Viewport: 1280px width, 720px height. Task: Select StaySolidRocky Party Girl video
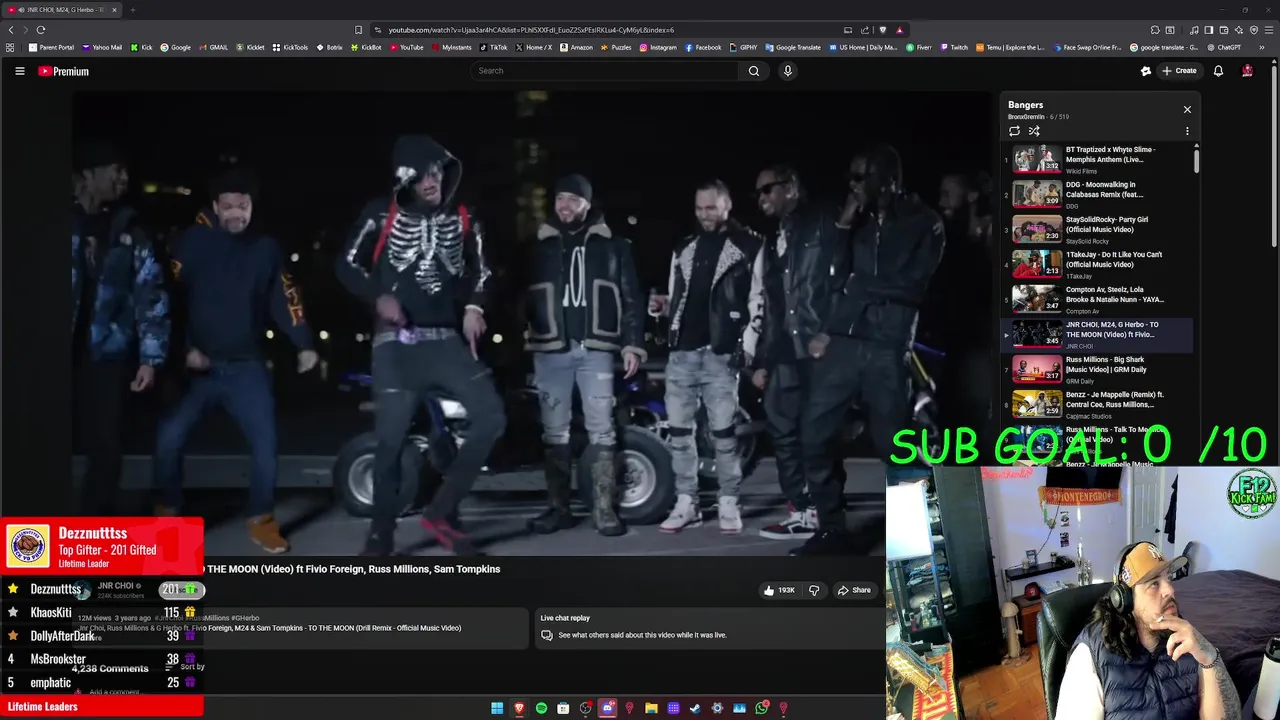pos(1097,229)
